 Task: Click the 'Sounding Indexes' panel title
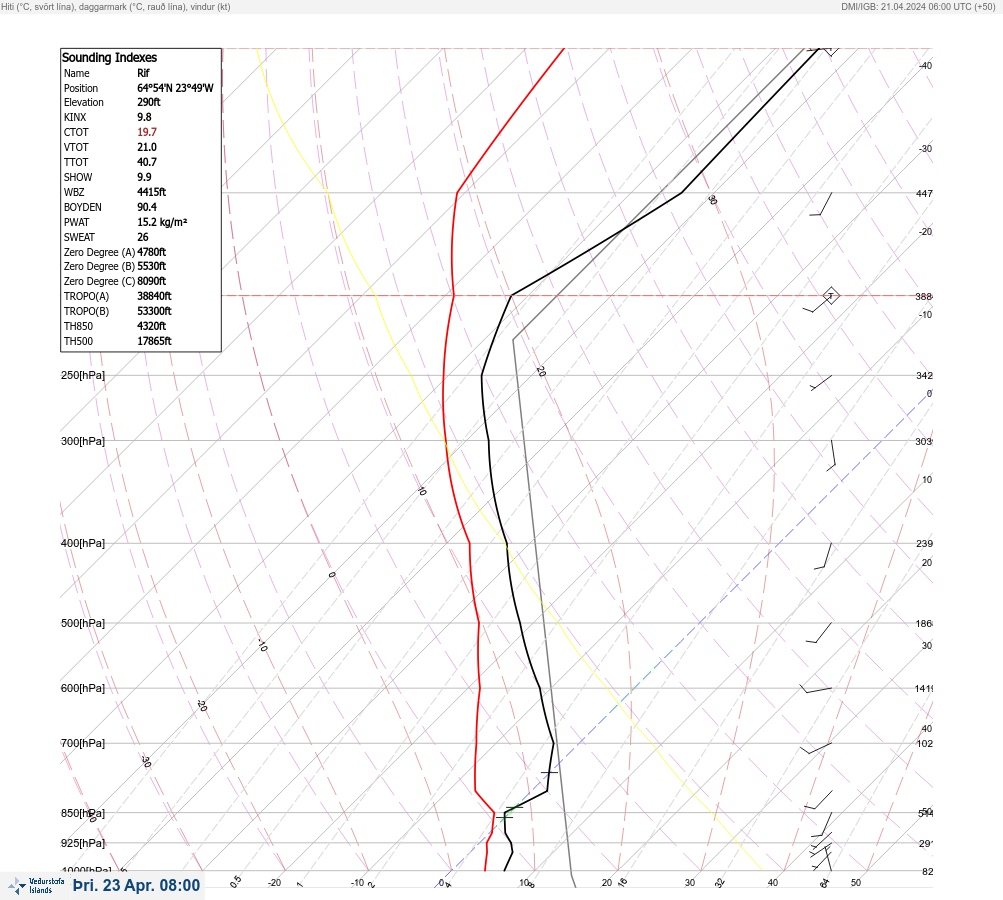[x=109, y=58]
